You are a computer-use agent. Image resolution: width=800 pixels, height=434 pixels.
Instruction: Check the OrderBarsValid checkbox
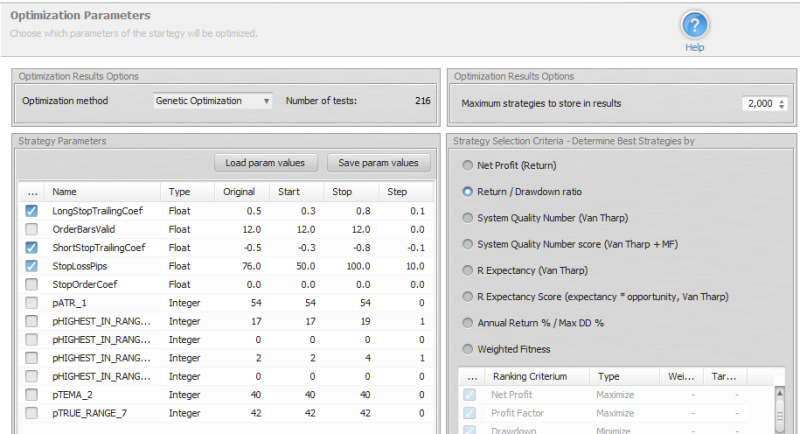pyautogui.click(x=32, y=229)
